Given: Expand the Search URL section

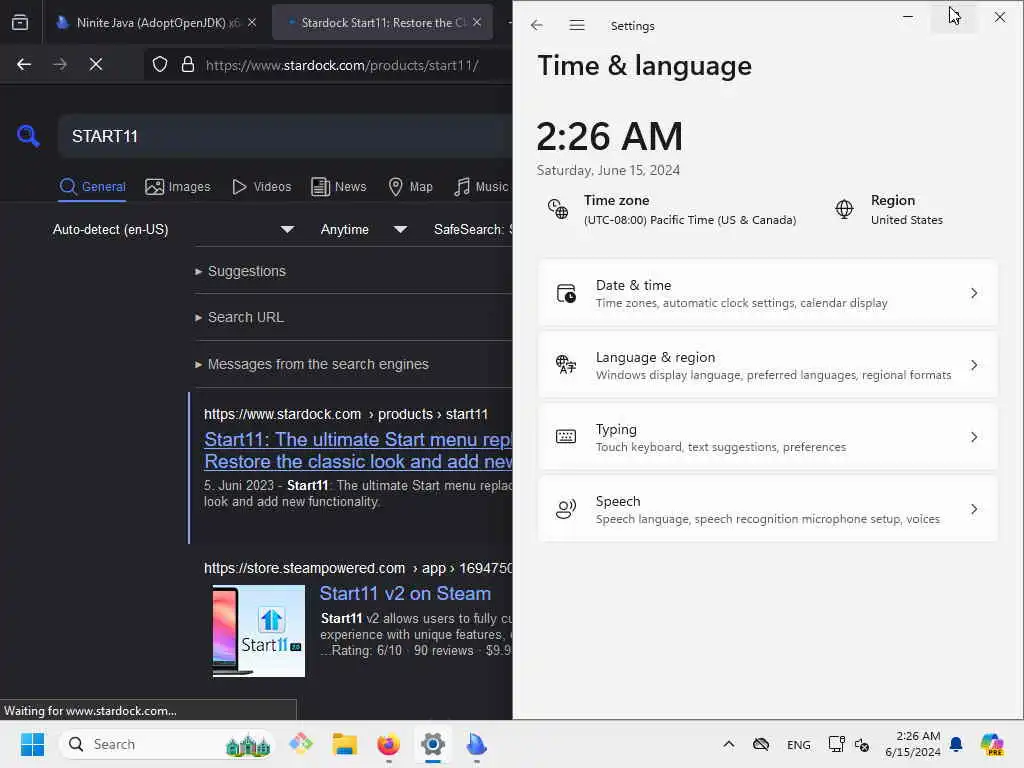Looking at the screenshot, I should (x=239, y=317).
